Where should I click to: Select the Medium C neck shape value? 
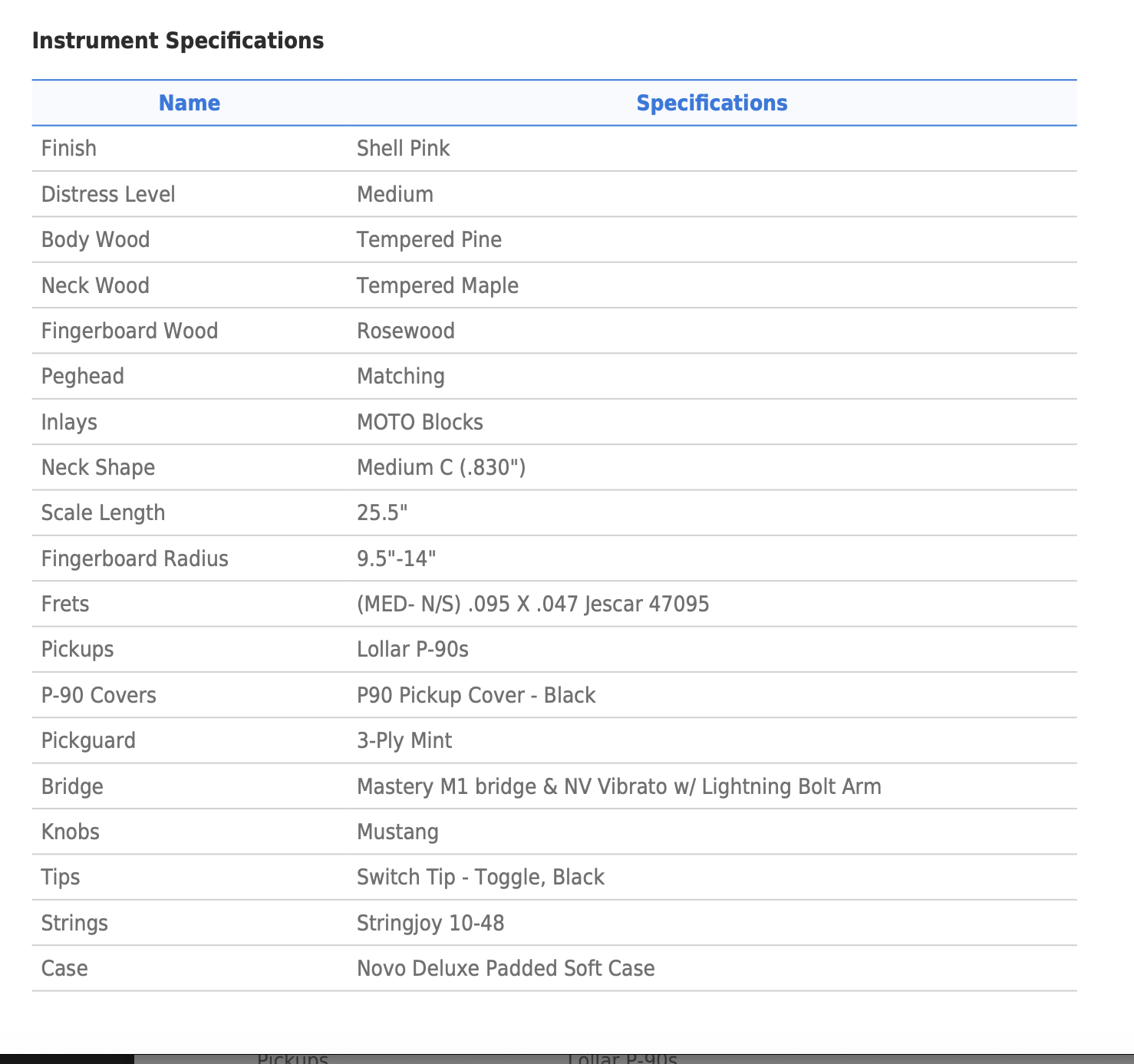pos(441,467)
